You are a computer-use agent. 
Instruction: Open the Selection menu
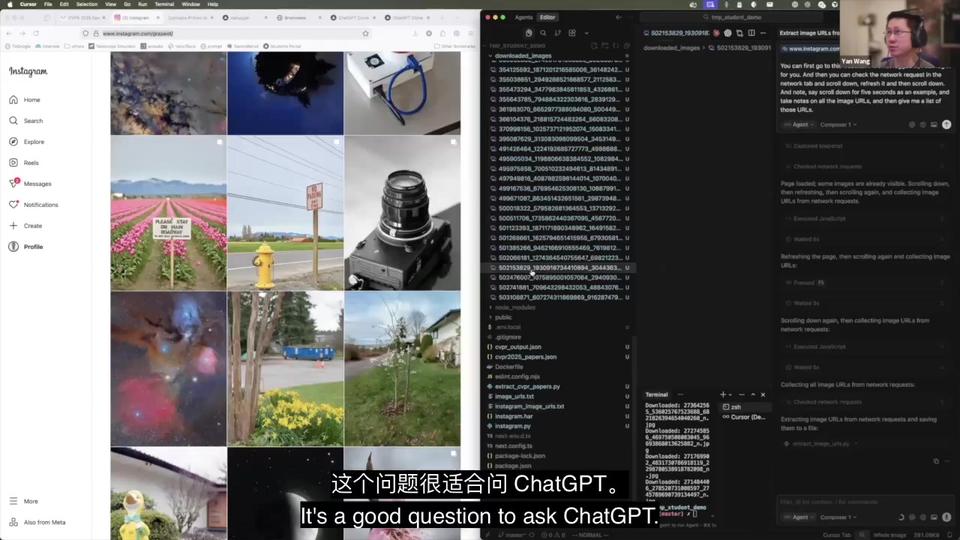click(86, 4)
